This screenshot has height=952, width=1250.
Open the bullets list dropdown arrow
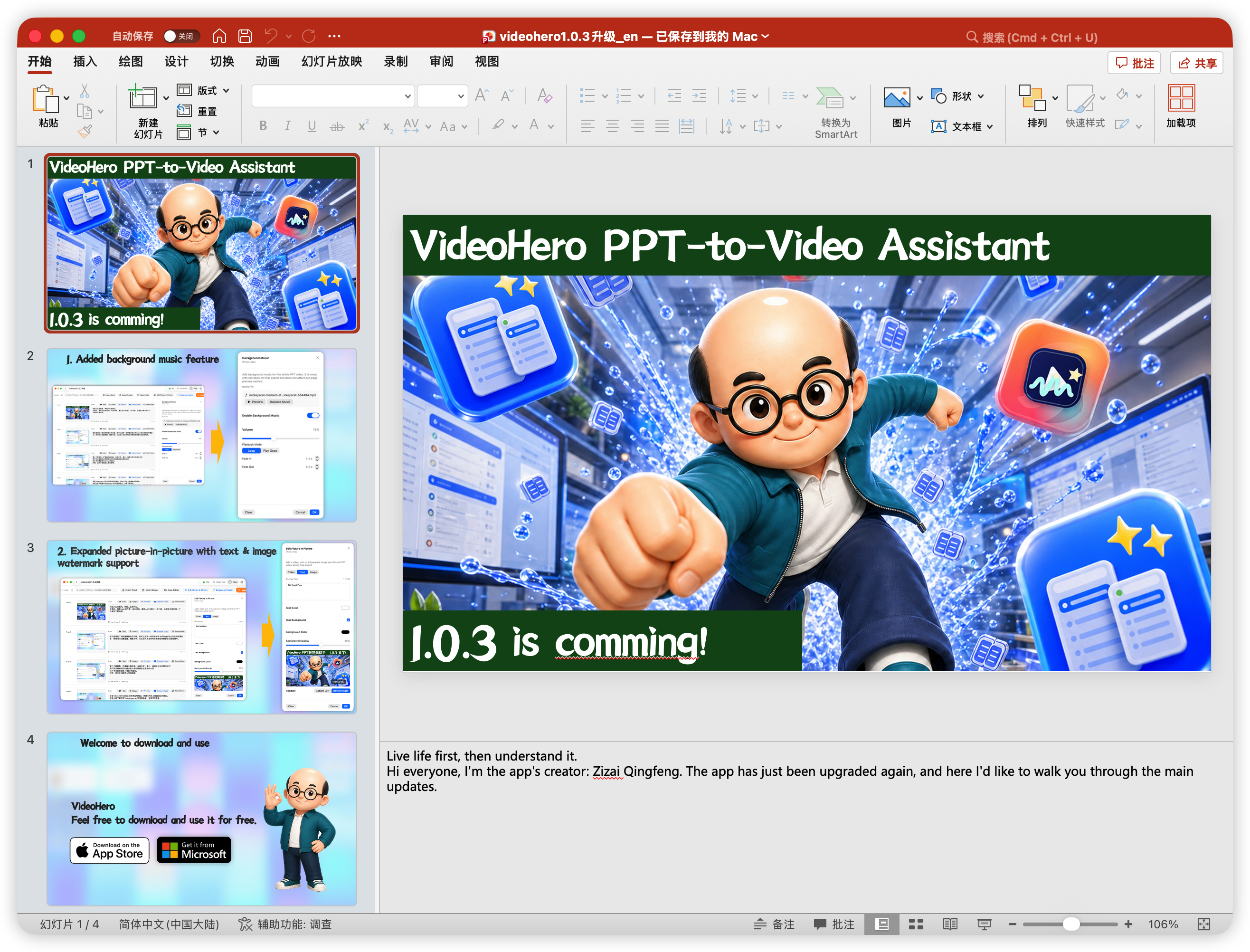[x=604, y=96]
